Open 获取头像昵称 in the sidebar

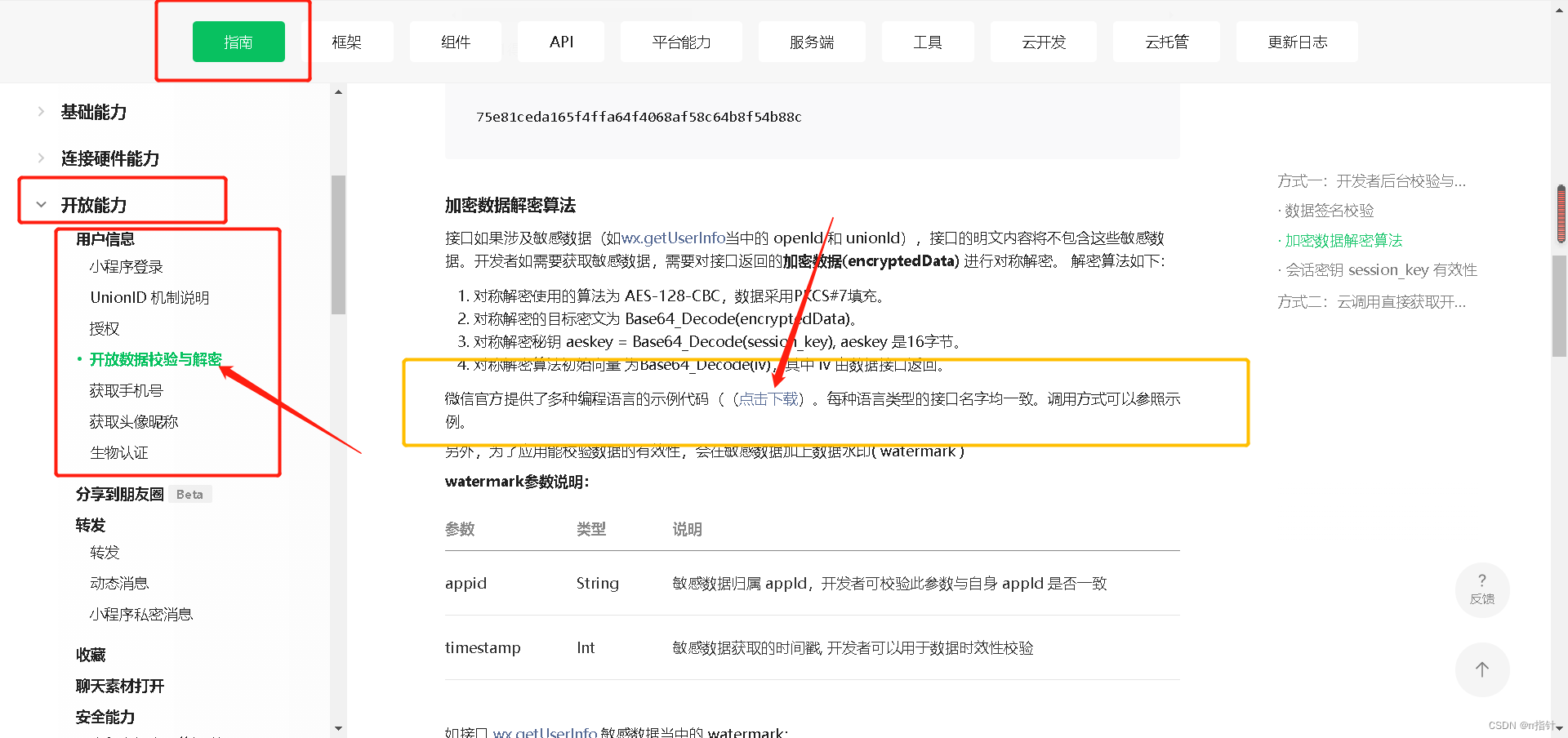tap(134, 422)
